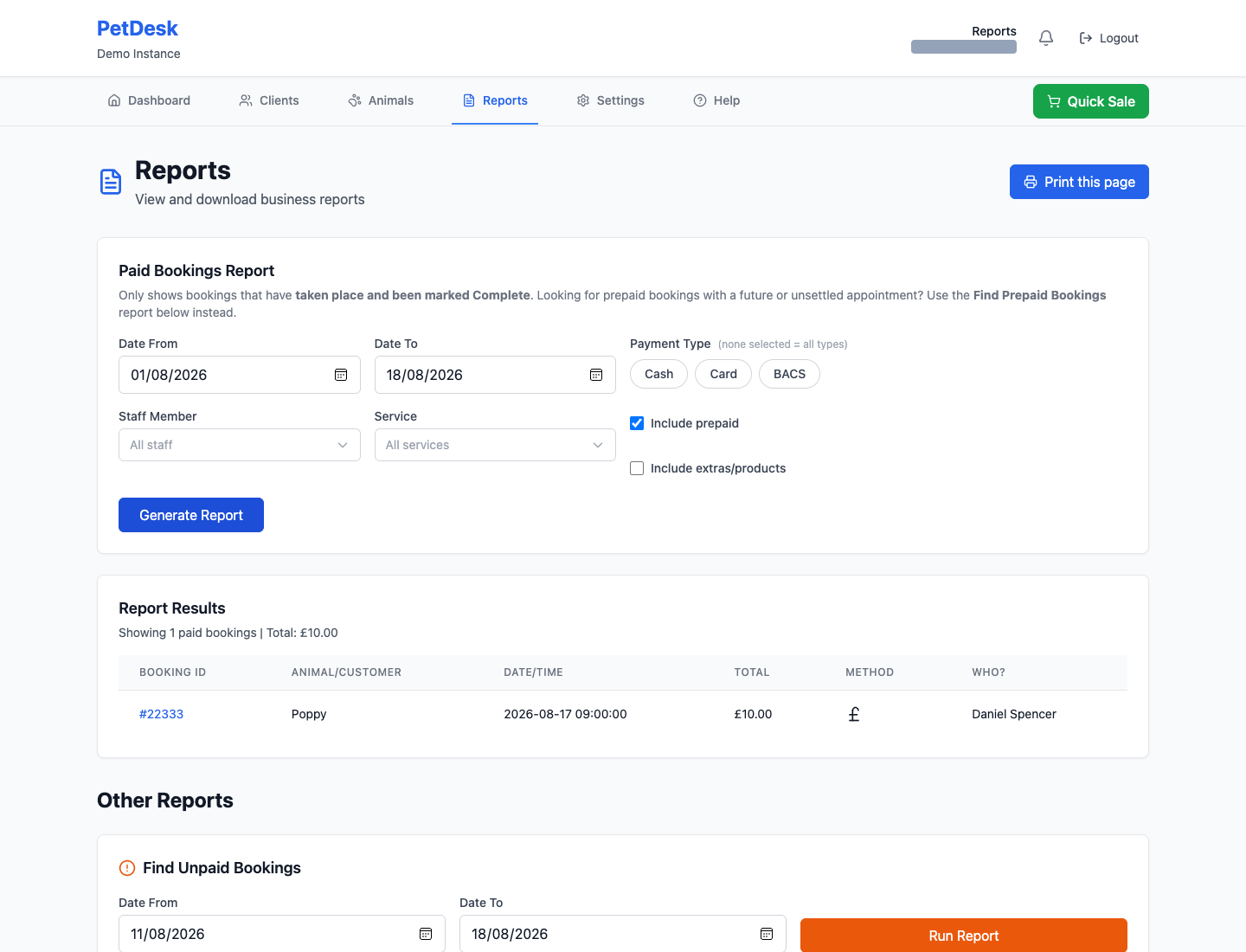Open the Settings tab
The image size is (1246, 952).
coord(611,100)
